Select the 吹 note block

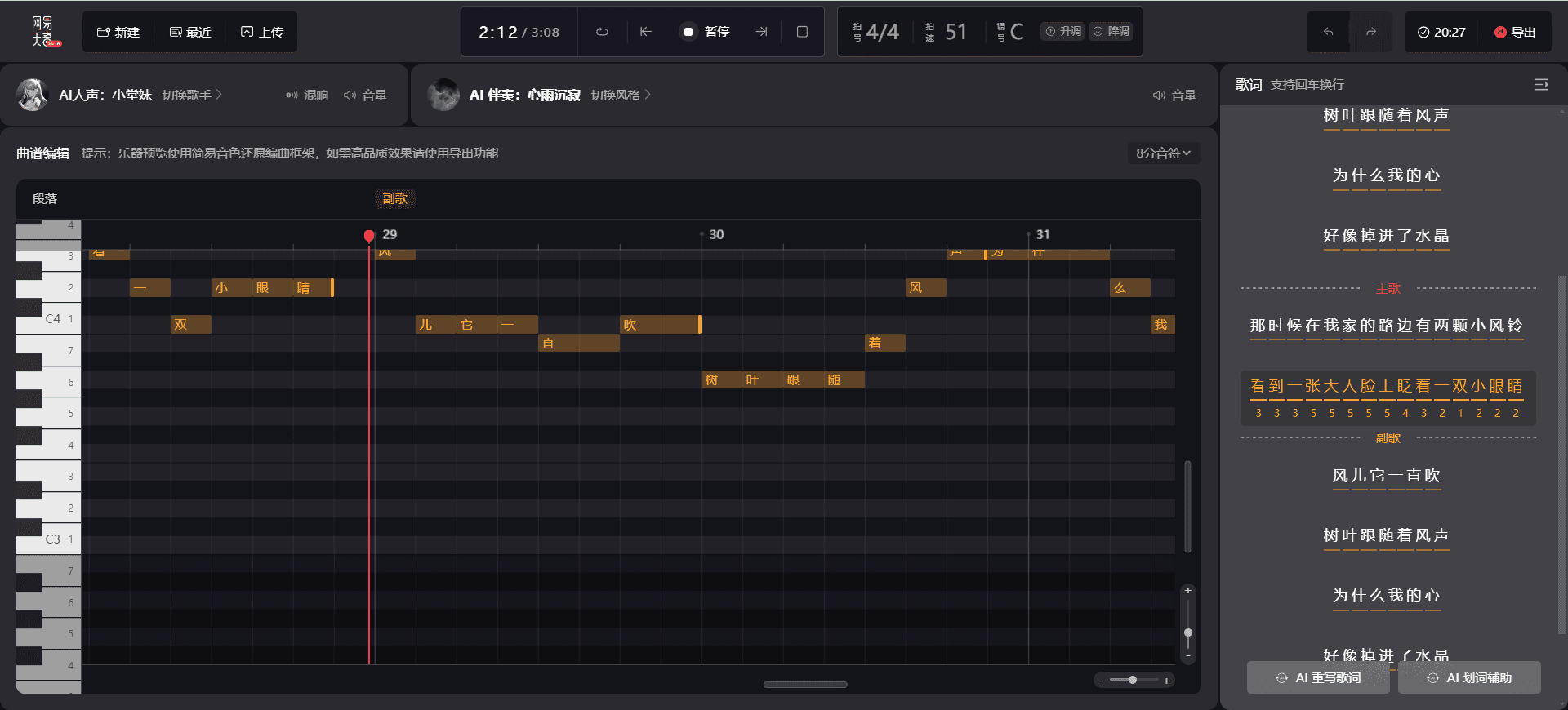(x=661, y=325)
